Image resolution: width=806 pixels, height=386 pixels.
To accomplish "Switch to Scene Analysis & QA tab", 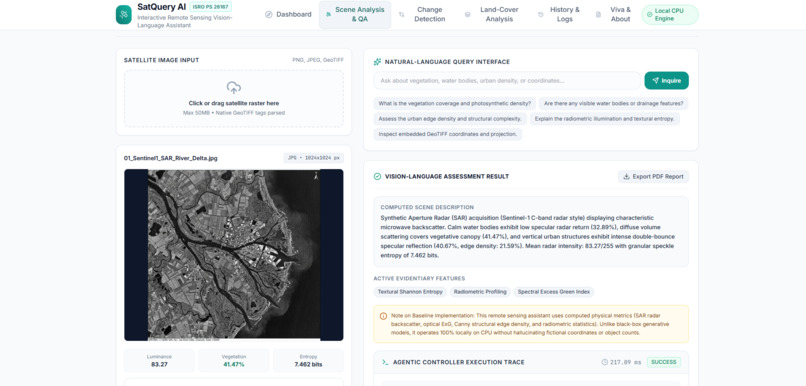I will 355,14.
